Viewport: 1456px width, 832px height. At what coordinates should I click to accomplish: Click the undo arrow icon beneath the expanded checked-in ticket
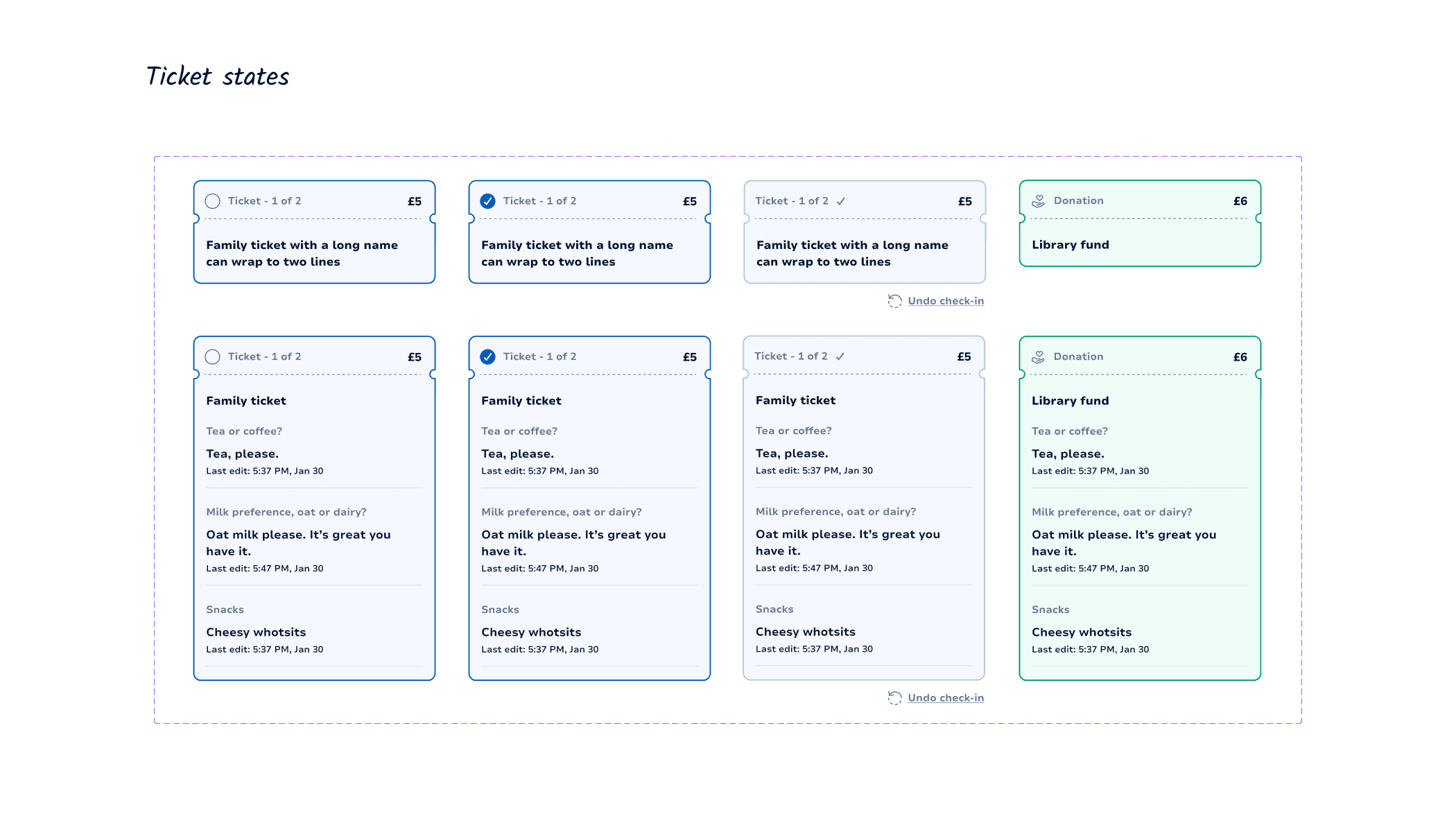(x=895, y=698)
